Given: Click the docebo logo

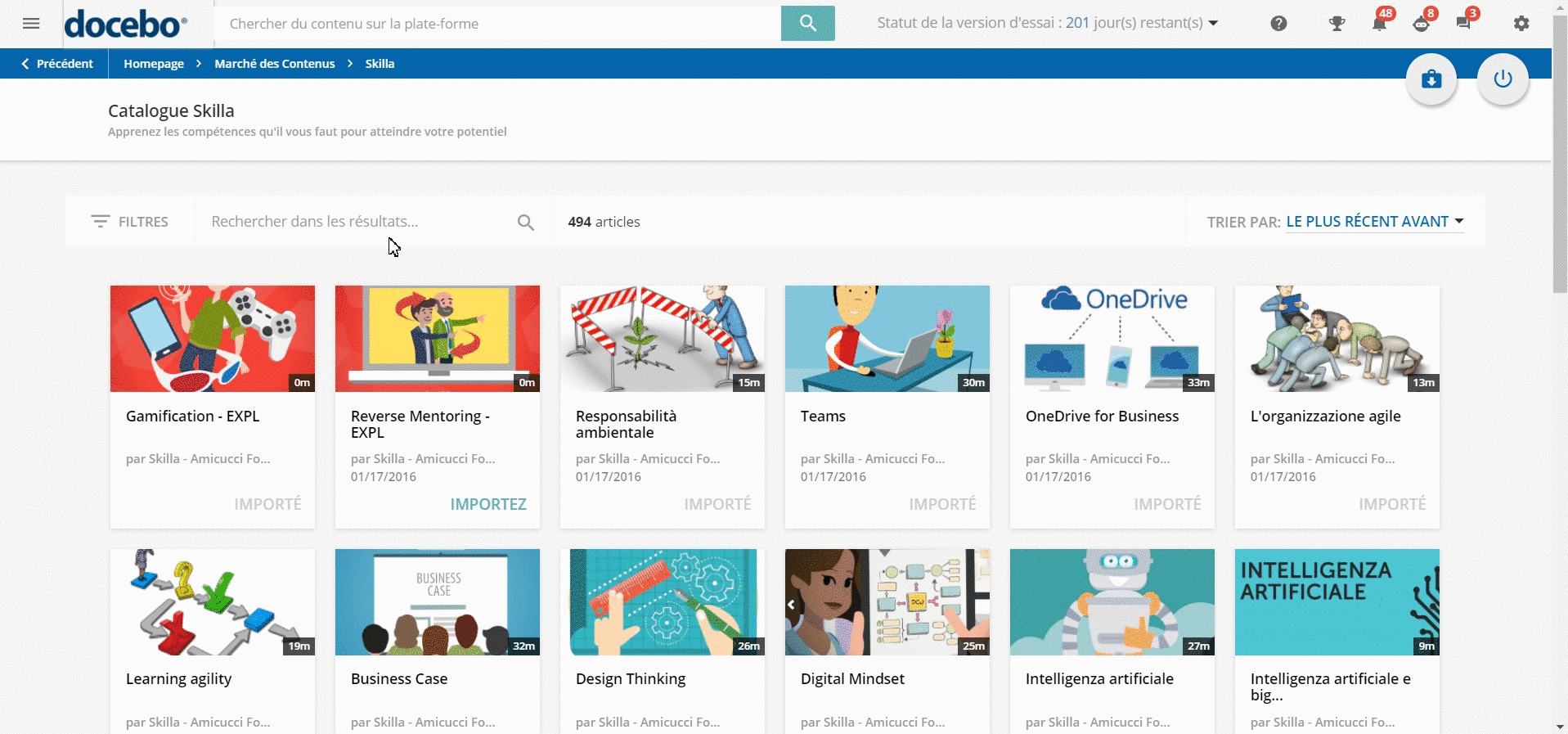Looking at the screenshot, I should 125,24.
